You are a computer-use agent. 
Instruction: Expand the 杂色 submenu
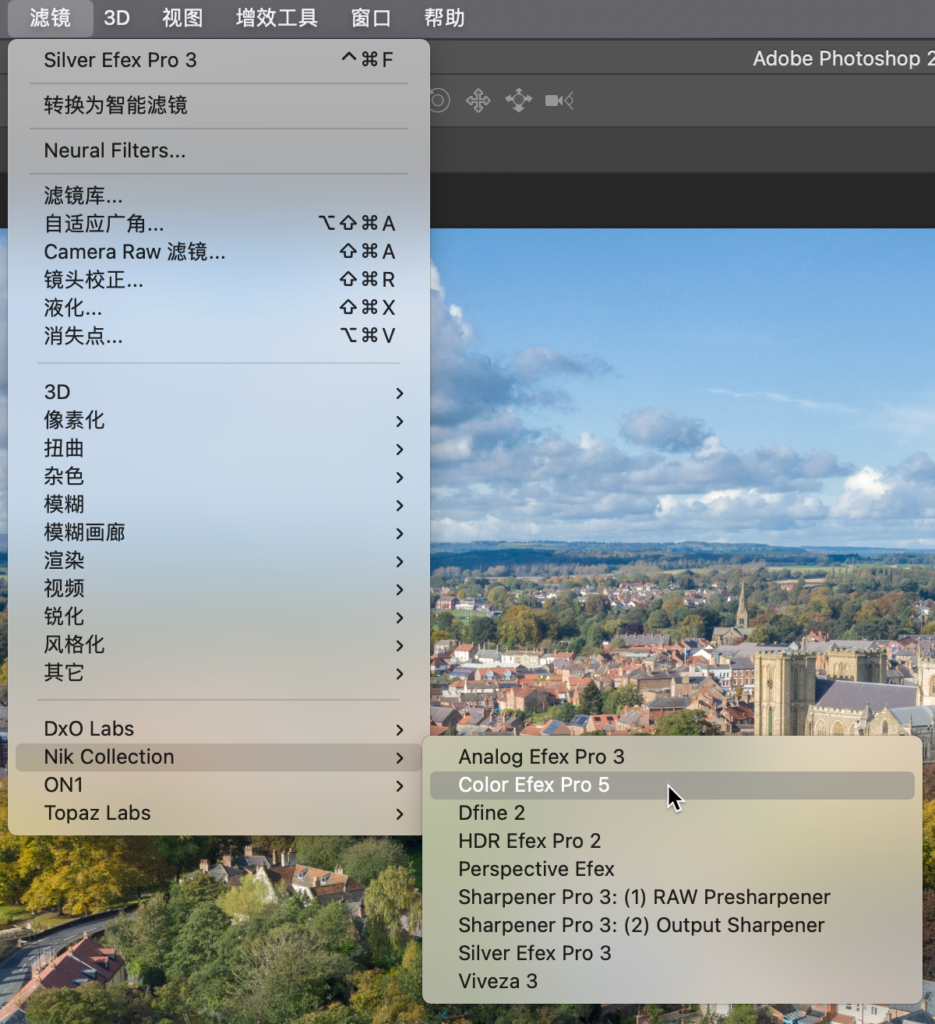click(219, 476)
